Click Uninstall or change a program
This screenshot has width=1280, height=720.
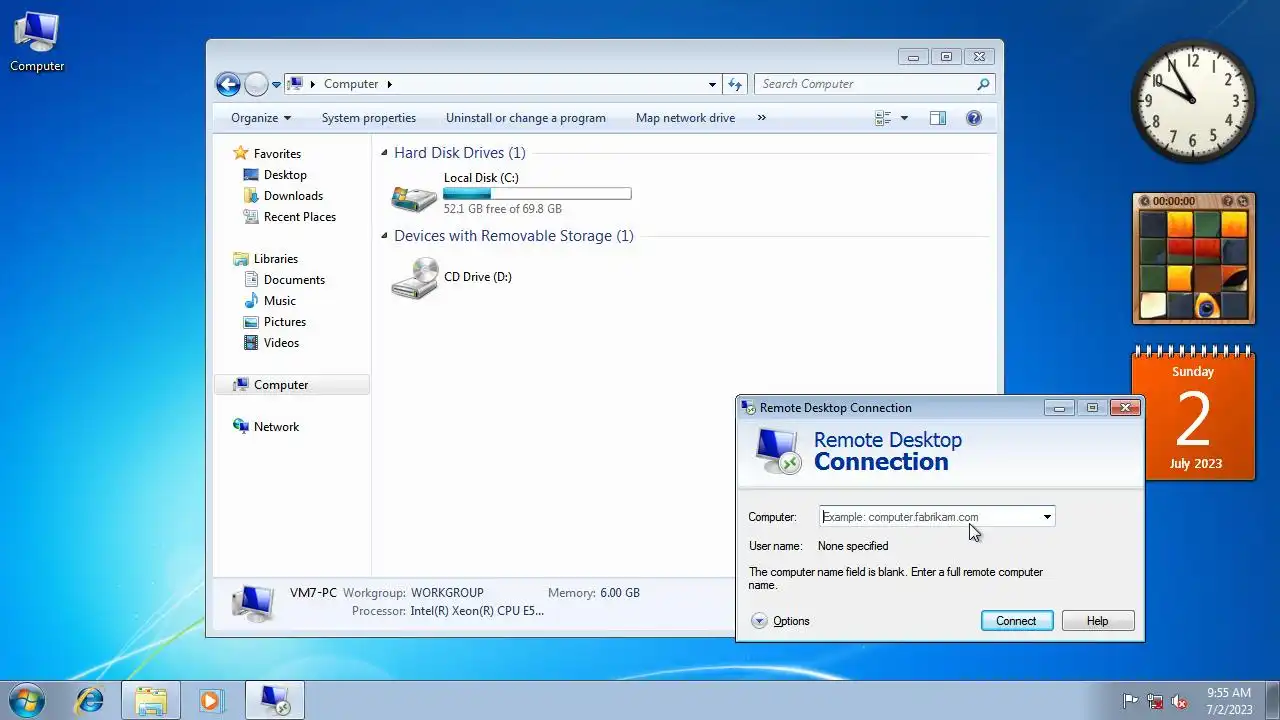coord(526,118)
